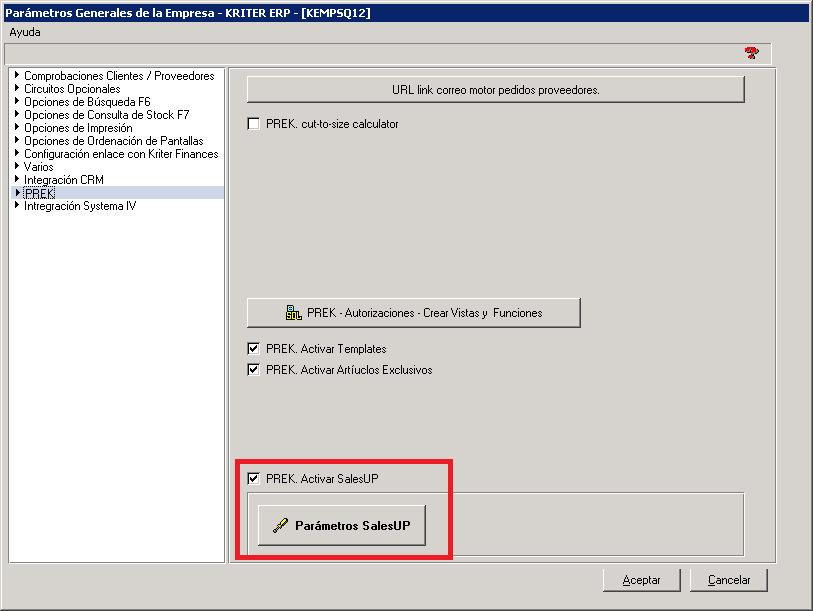
Task: Select Varios in the tree
Action: pyautogui.click(x=38, y=166)
